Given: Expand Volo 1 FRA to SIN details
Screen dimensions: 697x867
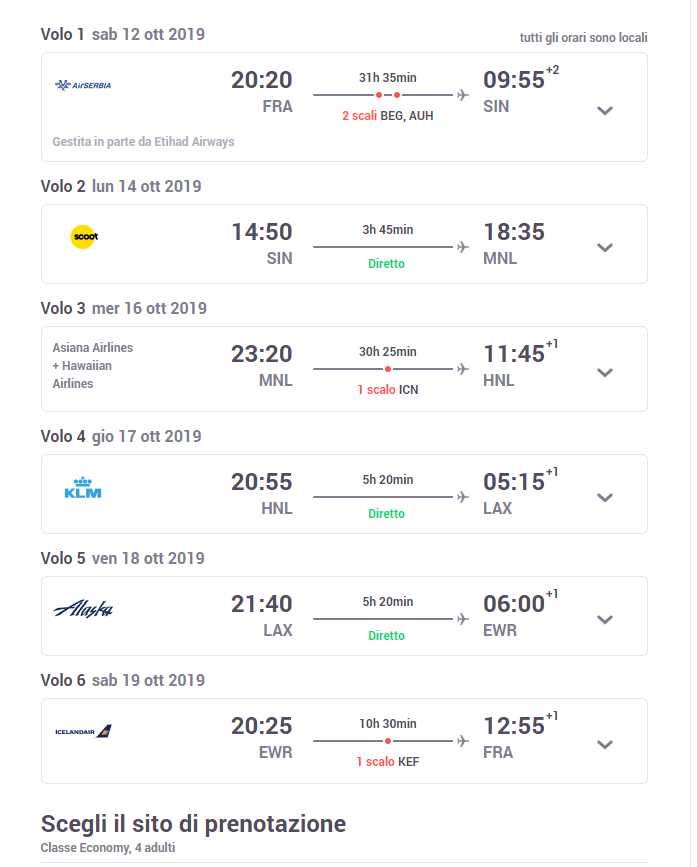Looking at the screenshot, I should pos(604,110).
